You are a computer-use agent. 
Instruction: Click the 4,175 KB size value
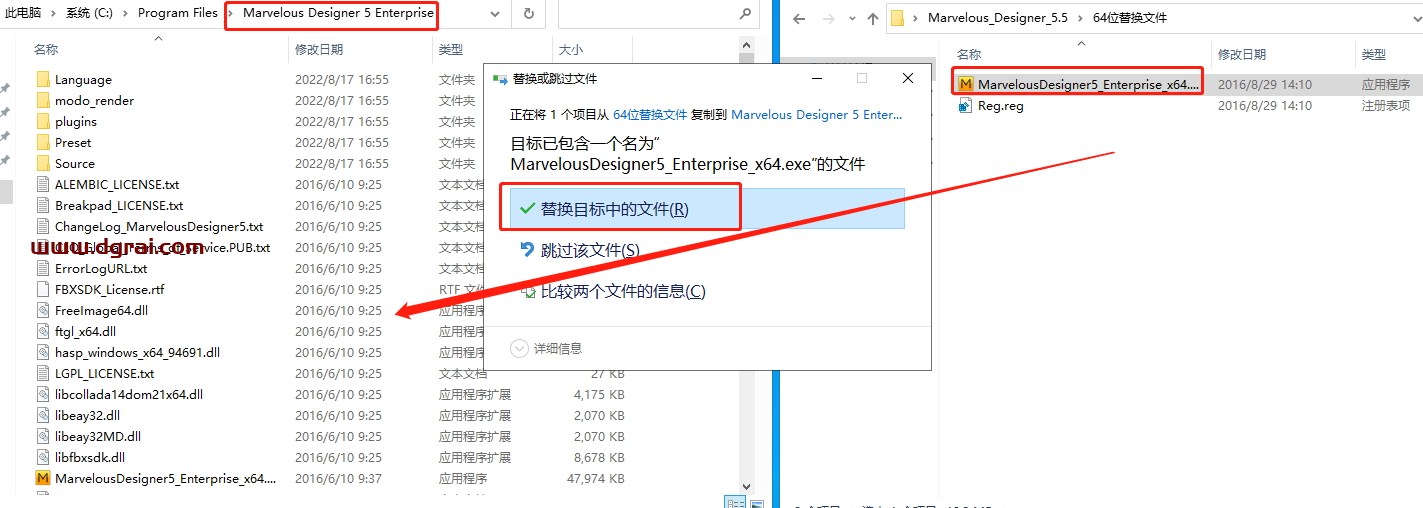tap(599, 394)
